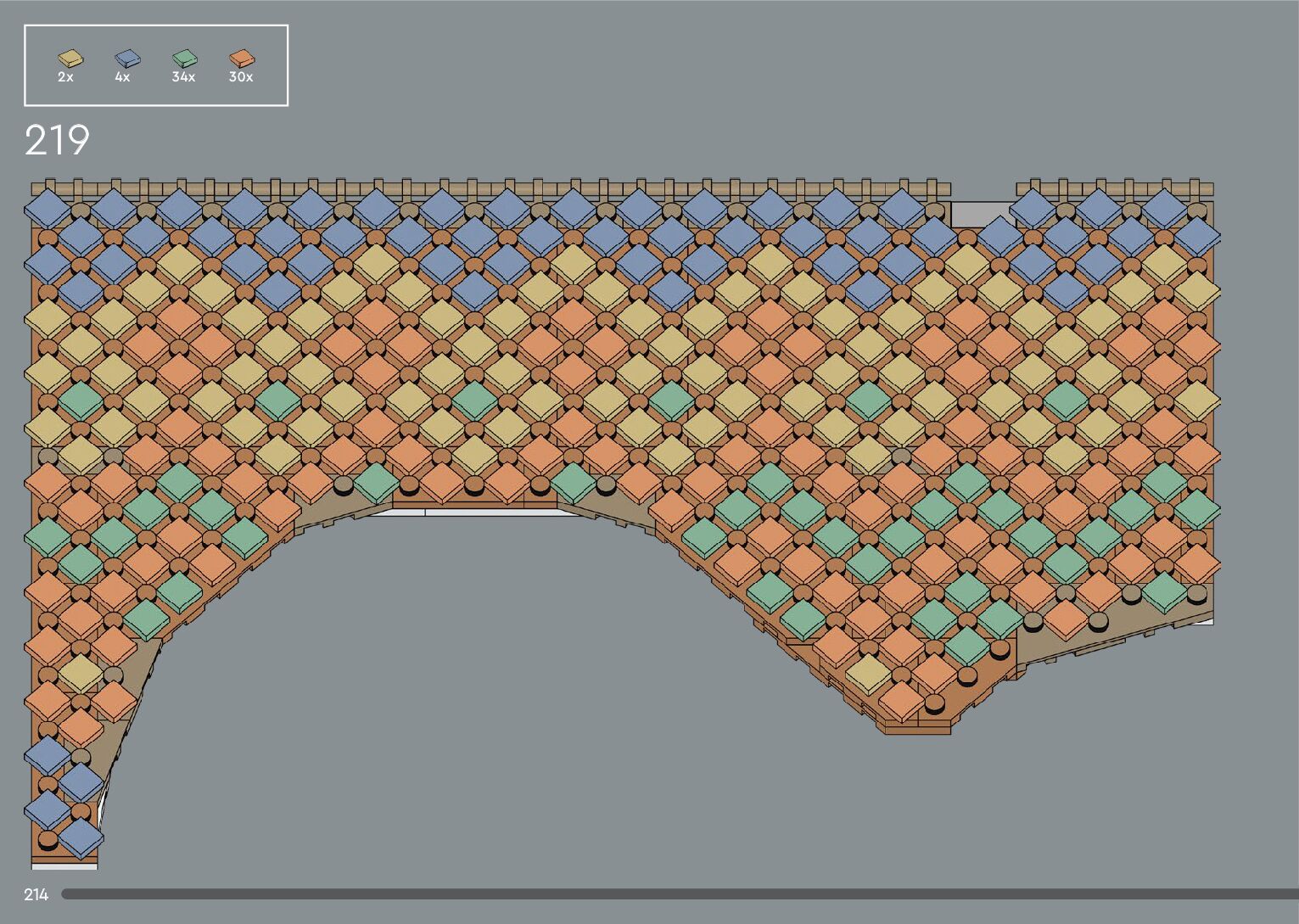Click the page number 214
The height and width of the screenshot is (924, 1299).
pyautogui.click(x=36, y=894)
